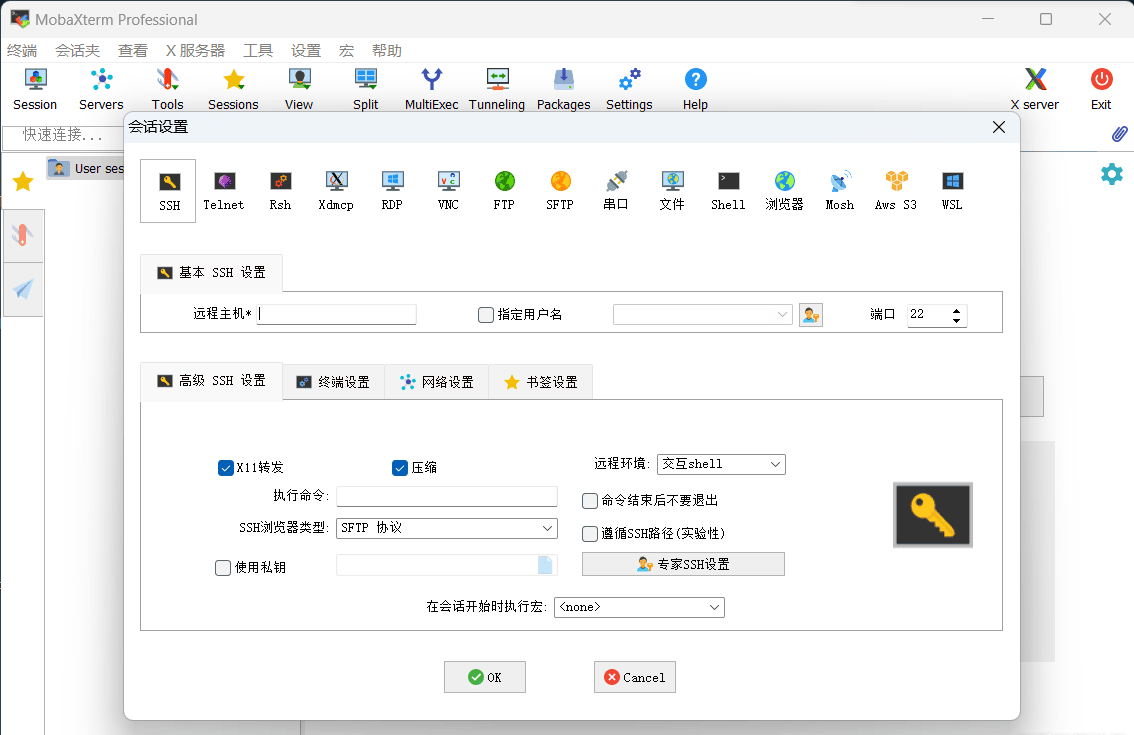Select the 文件 file session type
1134x735 pixels.
(x=672, y=190)
